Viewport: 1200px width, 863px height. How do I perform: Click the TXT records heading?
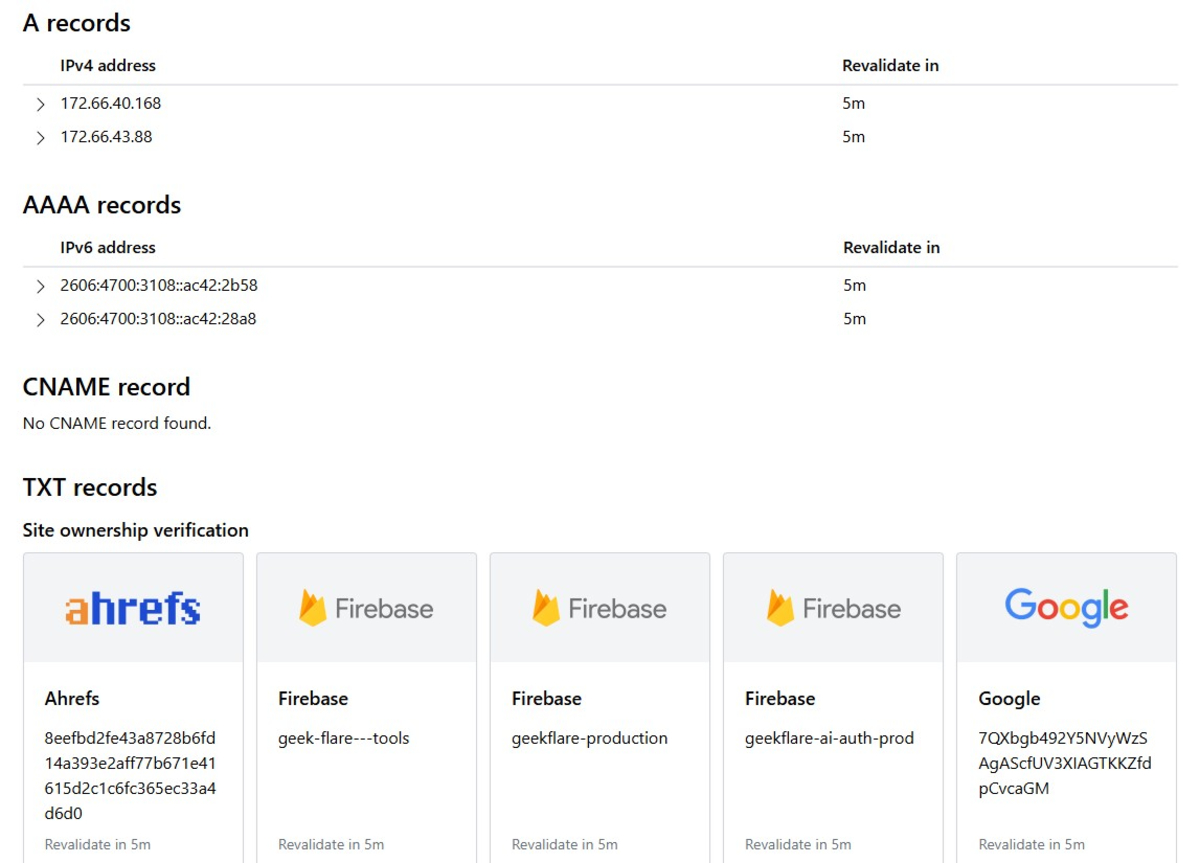[x=90, y=488]
